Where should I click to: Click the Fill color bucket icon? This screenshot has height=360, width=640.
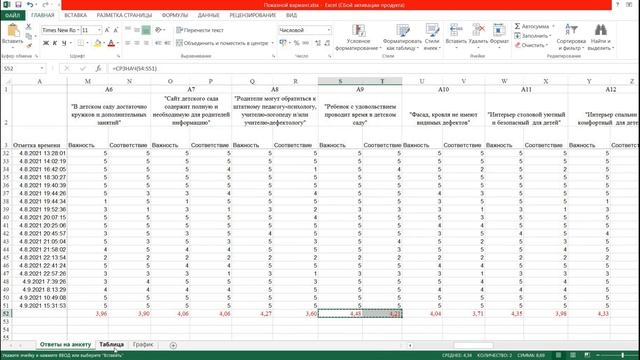(x=98, y=43)
